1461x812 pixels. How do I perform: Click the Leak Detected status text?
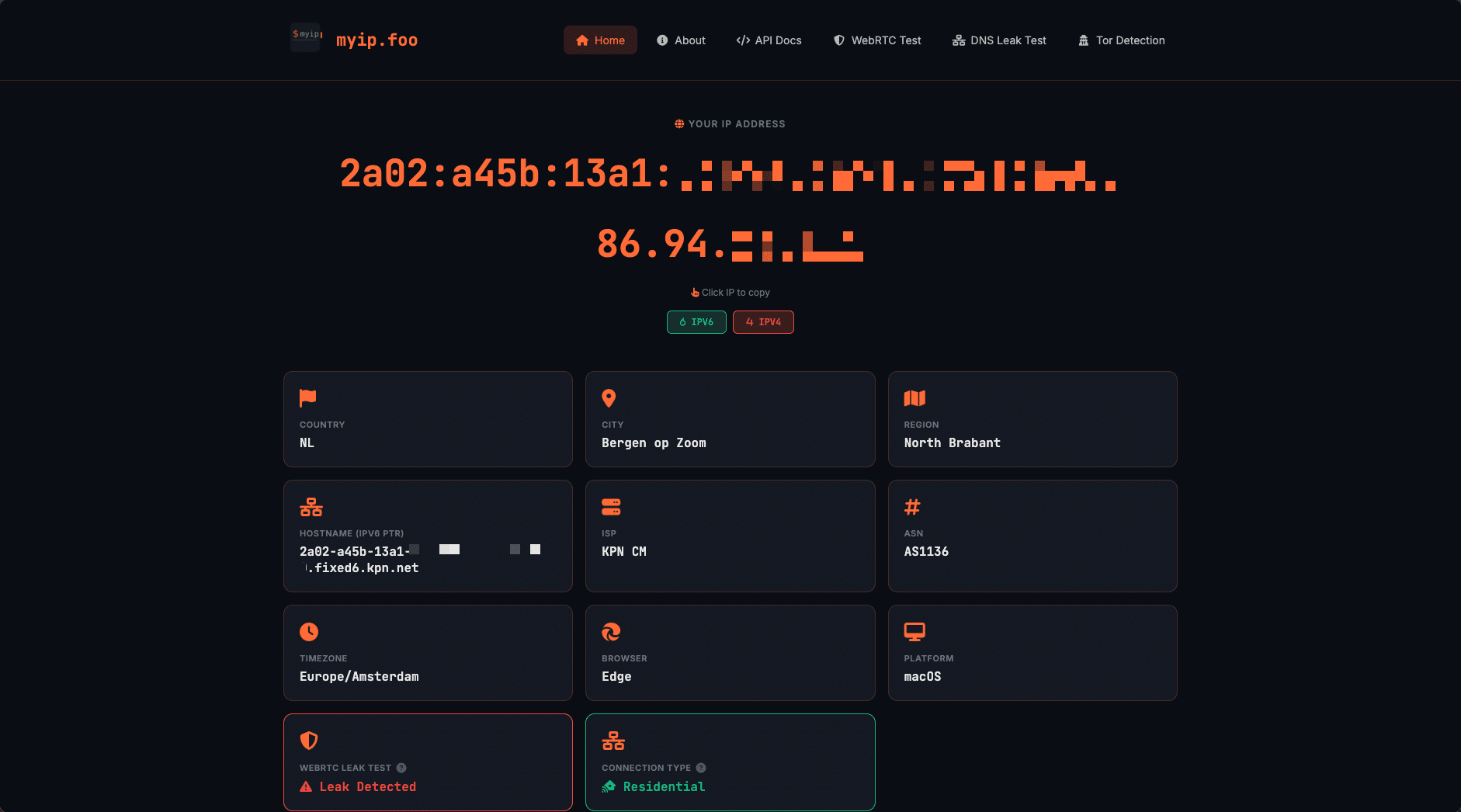[x=367, y=787]
